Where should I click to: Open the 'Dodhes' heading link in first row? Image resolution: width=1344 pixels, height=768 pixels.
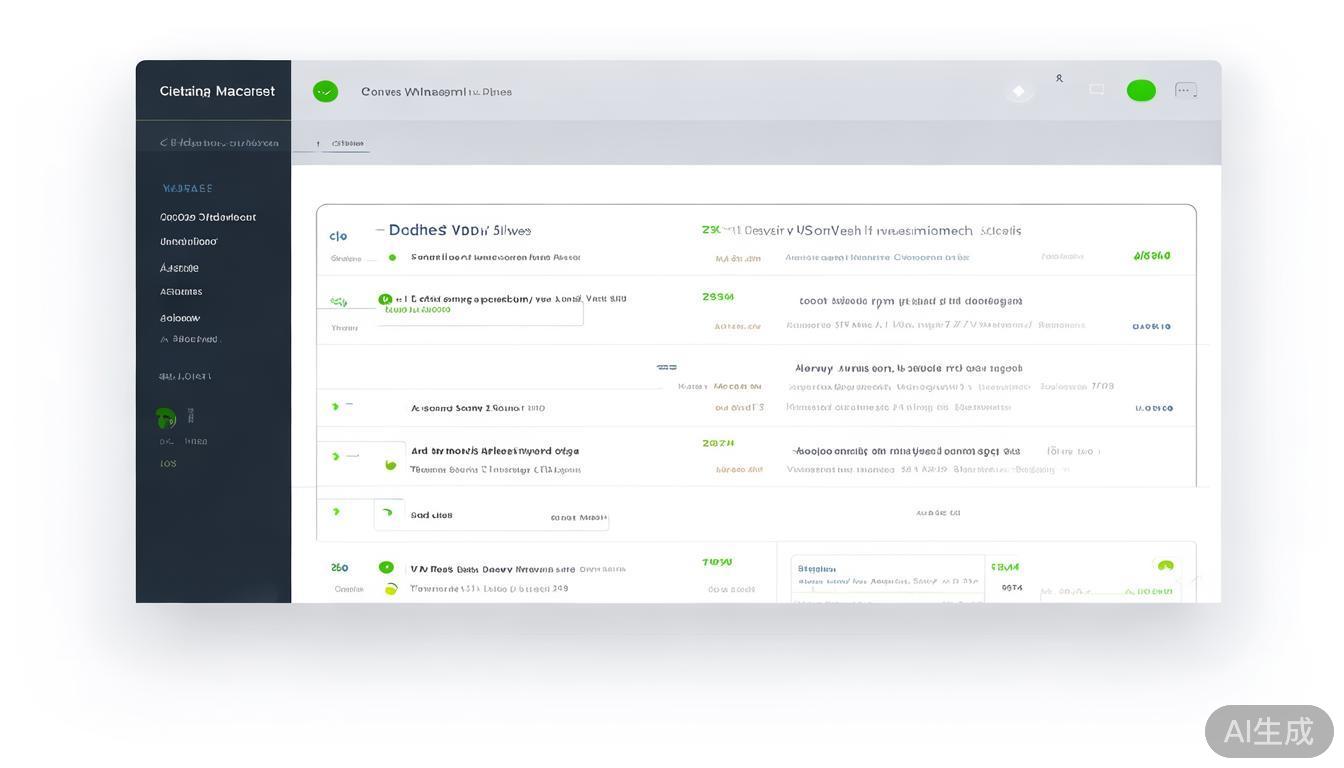pos(417,230)
